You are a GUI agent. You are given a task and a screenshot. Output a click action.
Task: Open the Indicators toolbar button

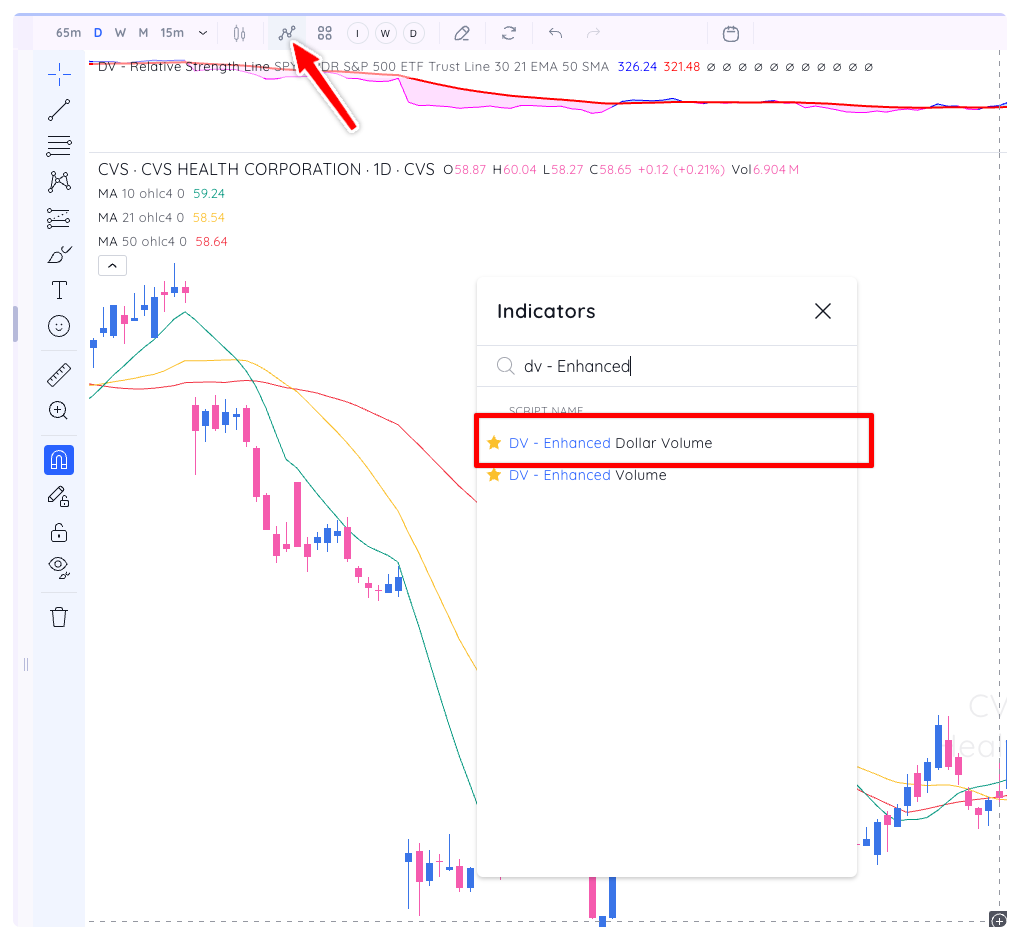pos(287,33)
